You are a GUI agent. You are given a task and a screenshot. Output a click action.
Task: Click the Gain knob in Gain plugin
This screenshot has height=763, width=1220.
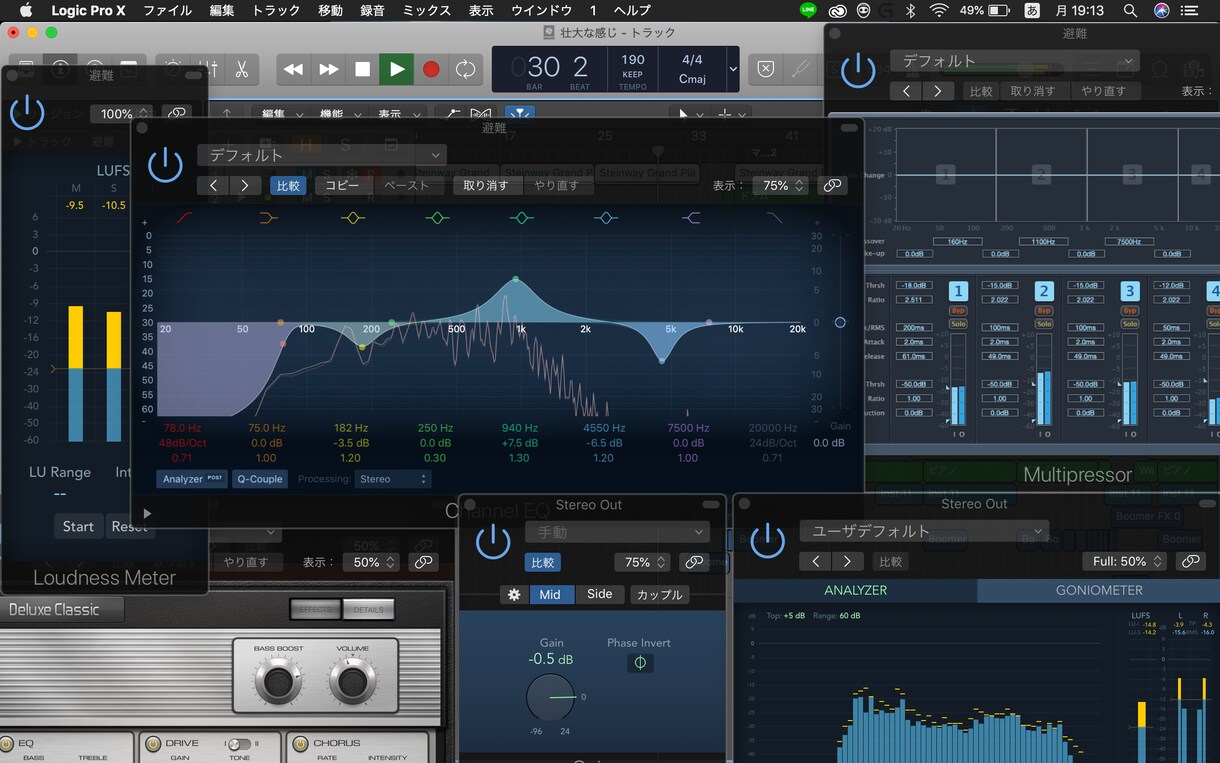[551, 697]
